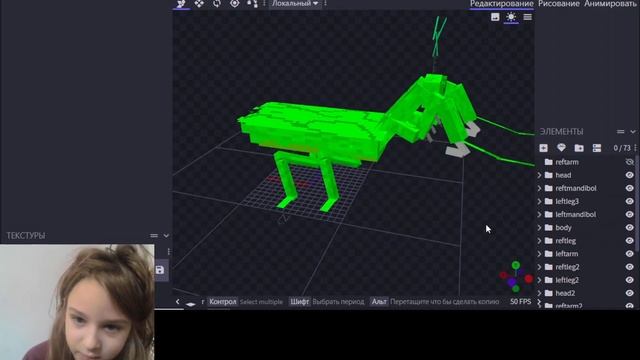640x360 pixels.
Task: Click the status bar back arrow
Action: pyautogui.click(x=178, y=302)
